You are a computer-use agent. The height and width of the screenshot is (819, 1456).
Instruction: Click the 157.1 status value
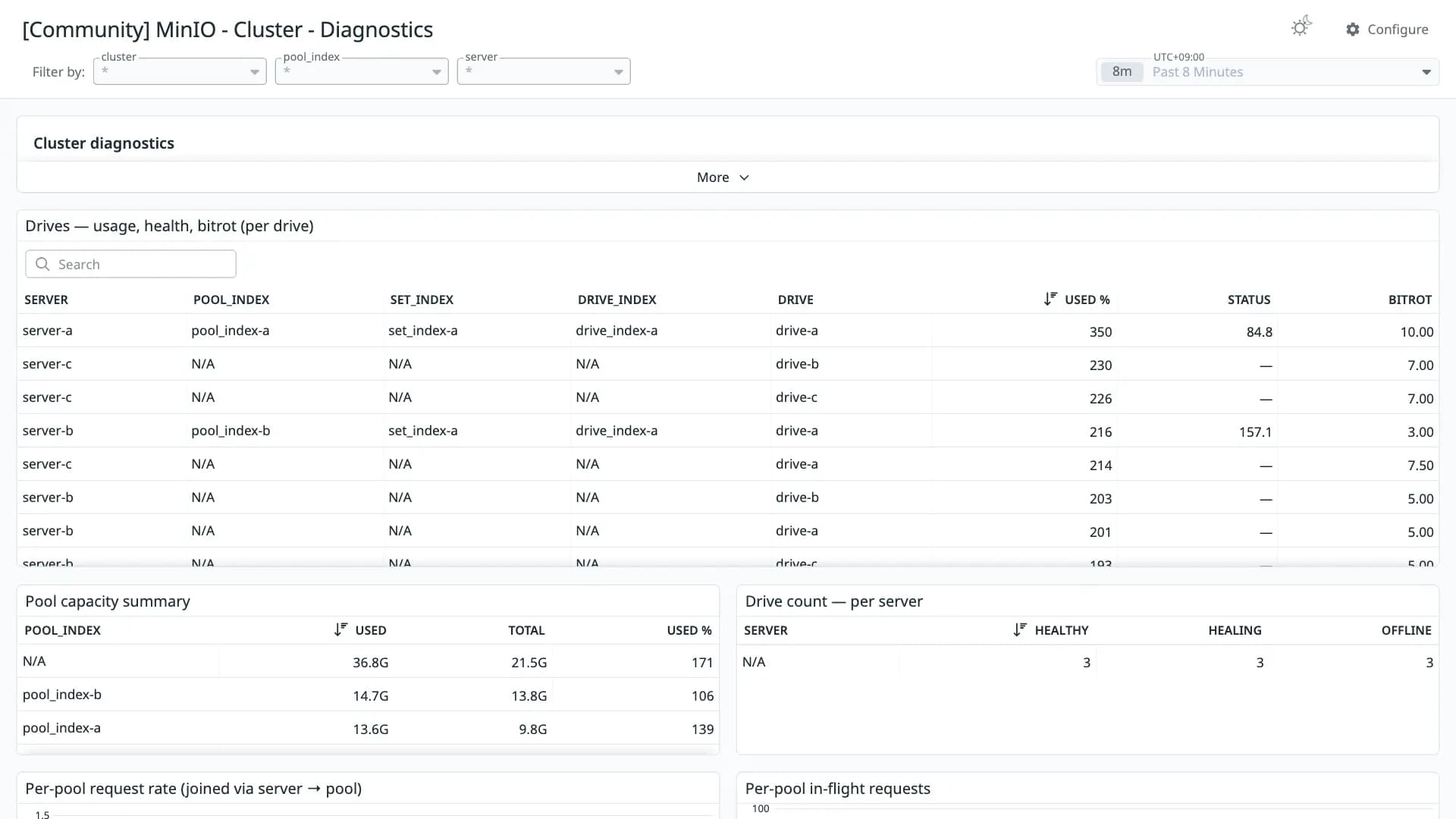point(1255,432)
